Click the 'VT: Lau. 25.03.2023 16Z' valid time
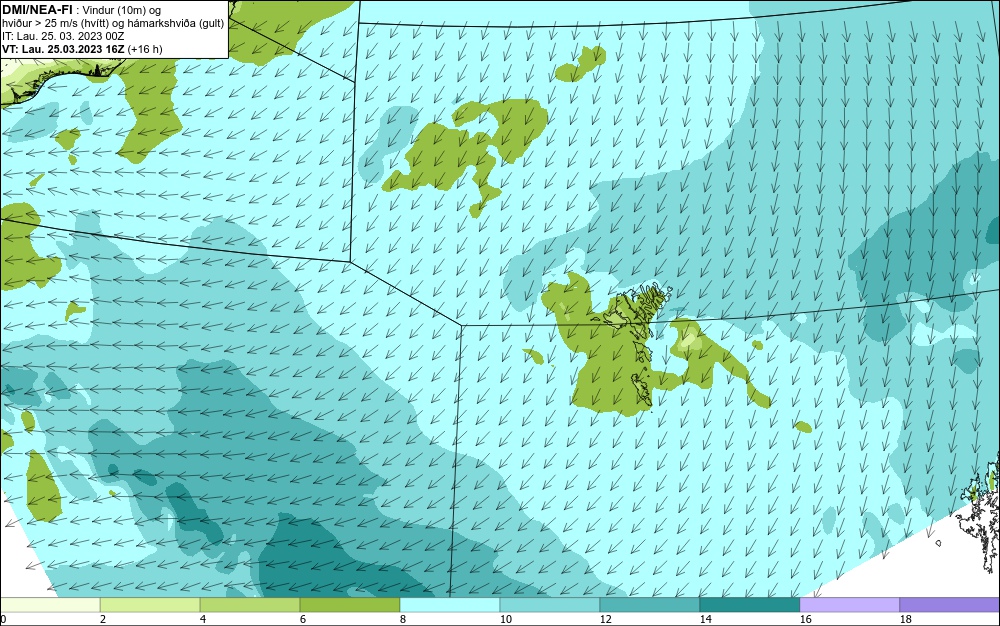This screenshot has width=1000, height=626. pos(64,49)
